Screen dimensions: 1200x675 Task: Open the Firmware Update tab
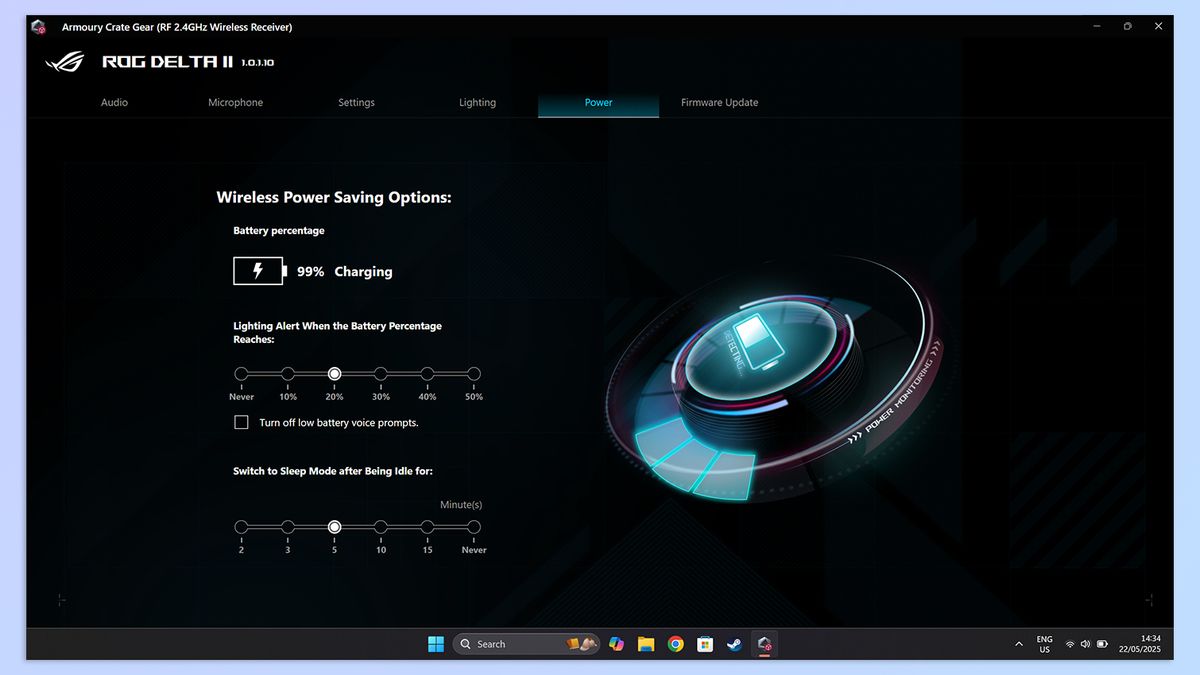click(x=719, y=102)
